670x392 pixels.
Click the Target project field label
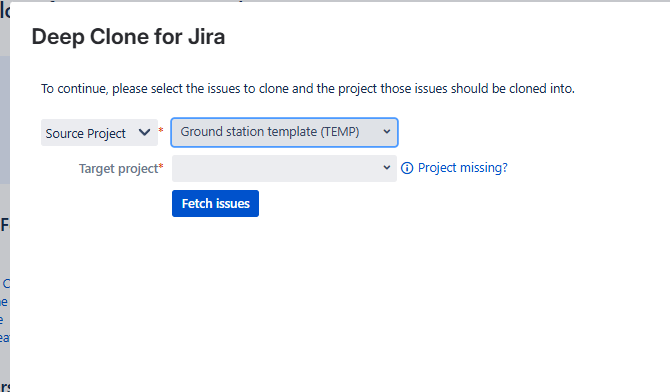(x=118, y=168)
